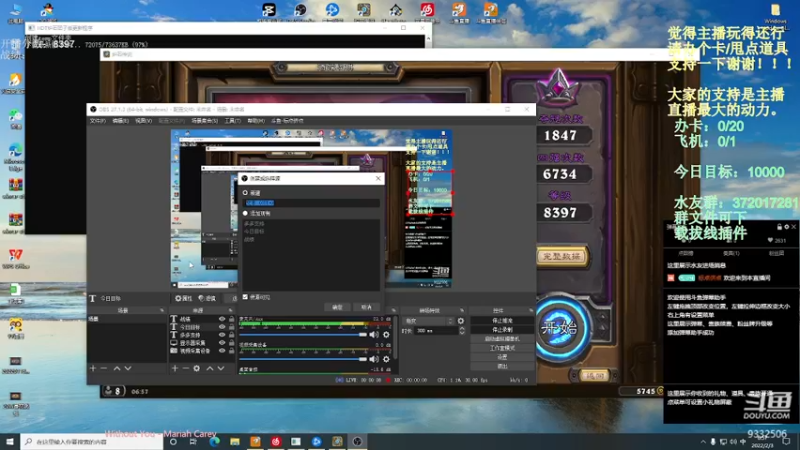
Task: Toggle the lock on the 战绩 source
Action: click(x=232, y=319)
